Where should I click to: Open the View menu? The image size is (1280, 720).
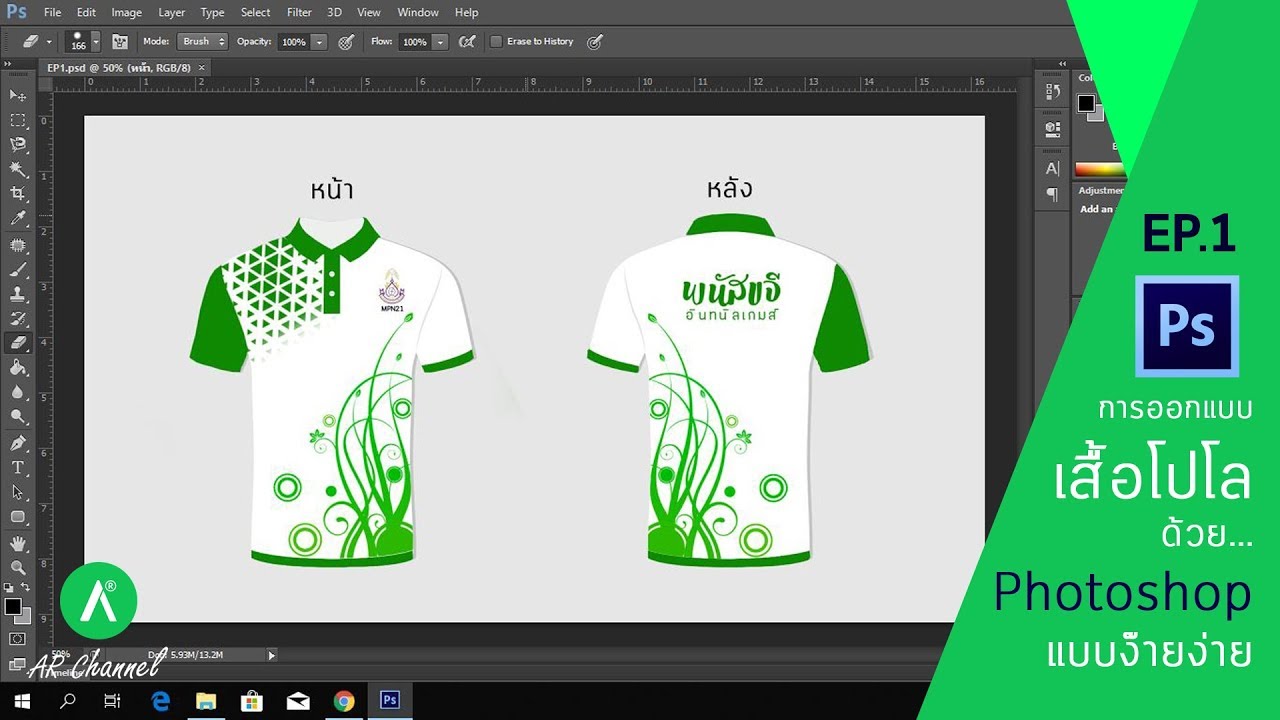369,12
